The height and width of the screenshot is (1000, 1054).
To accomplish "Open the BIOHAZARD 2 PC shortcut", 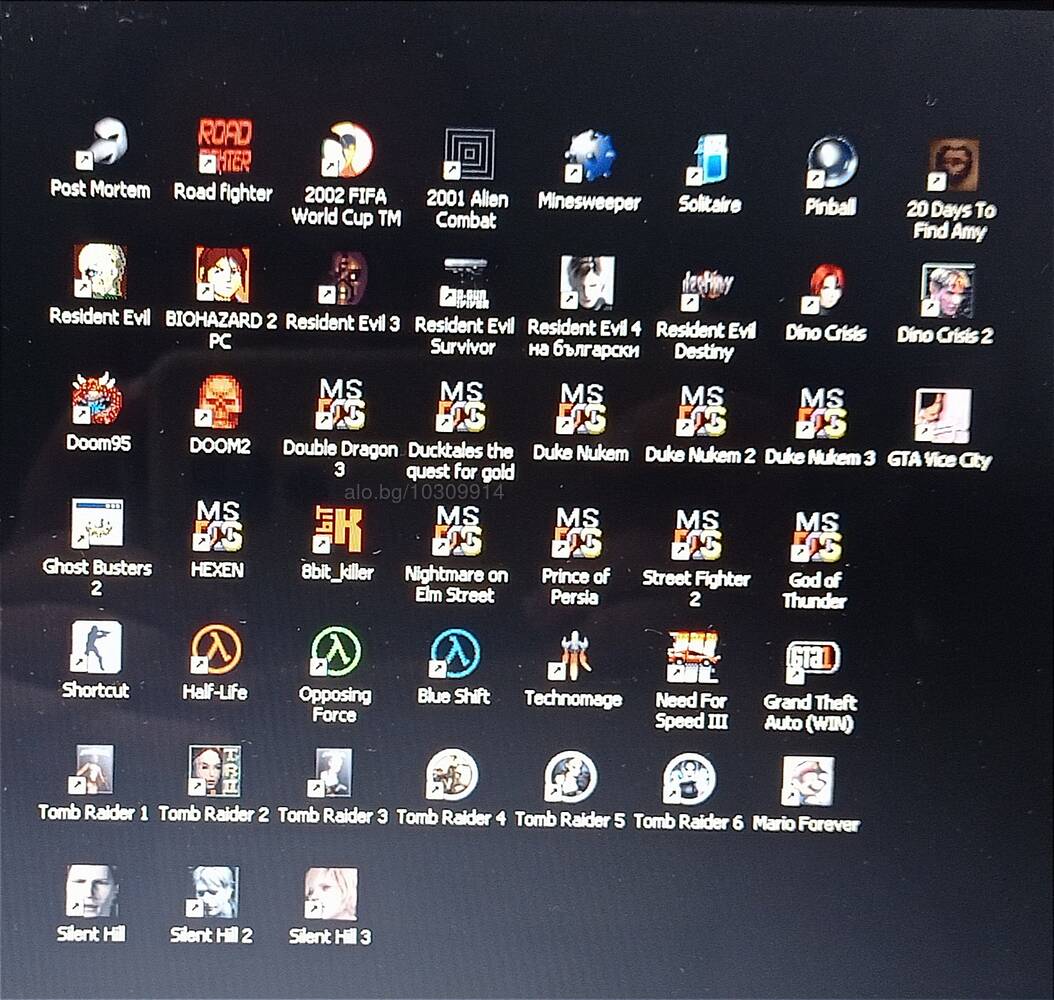I will pyautogui.click(x=222, y=274).
